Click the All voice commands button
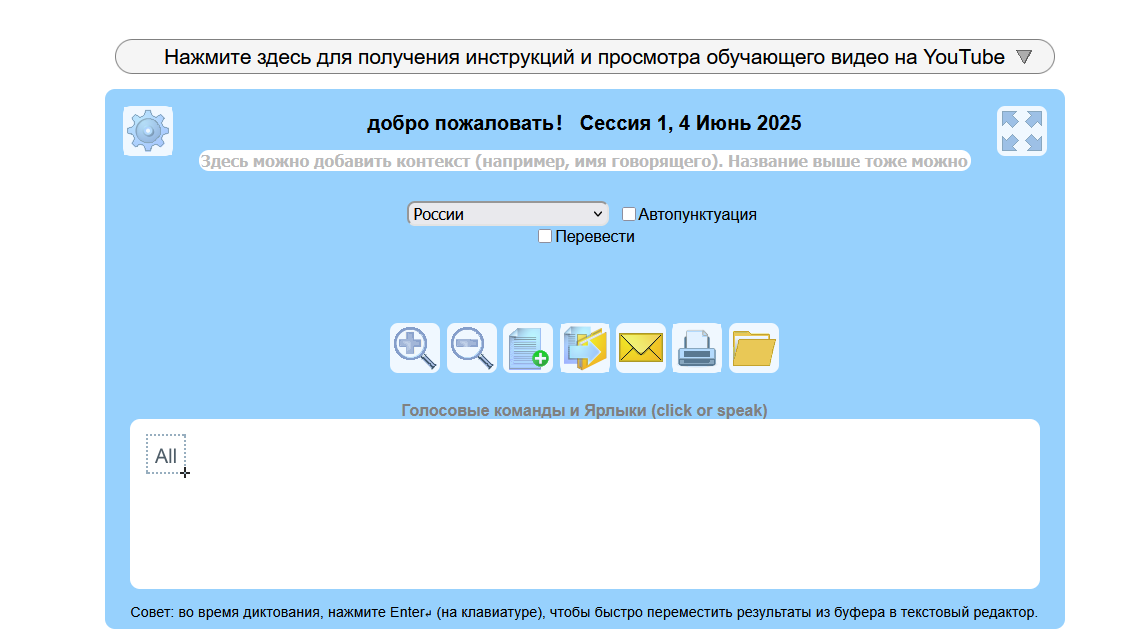 point(166,455)
